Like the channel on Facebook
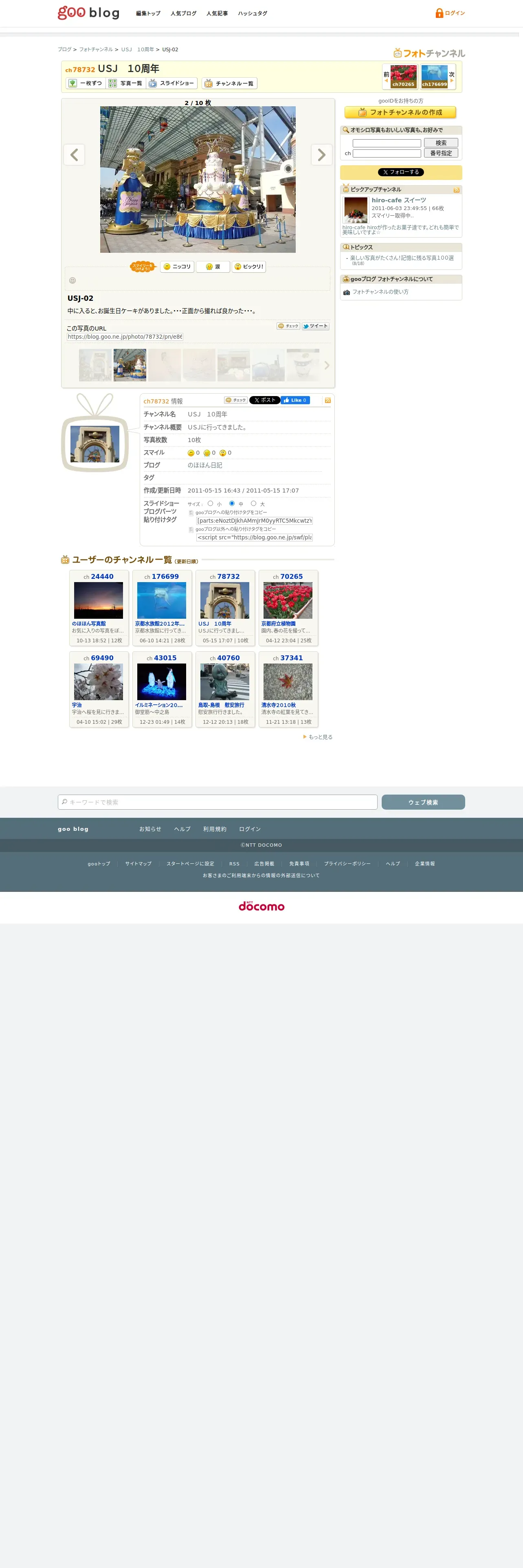The width and height of the screenshot is (523, 1568). click(x=295, y=400)
